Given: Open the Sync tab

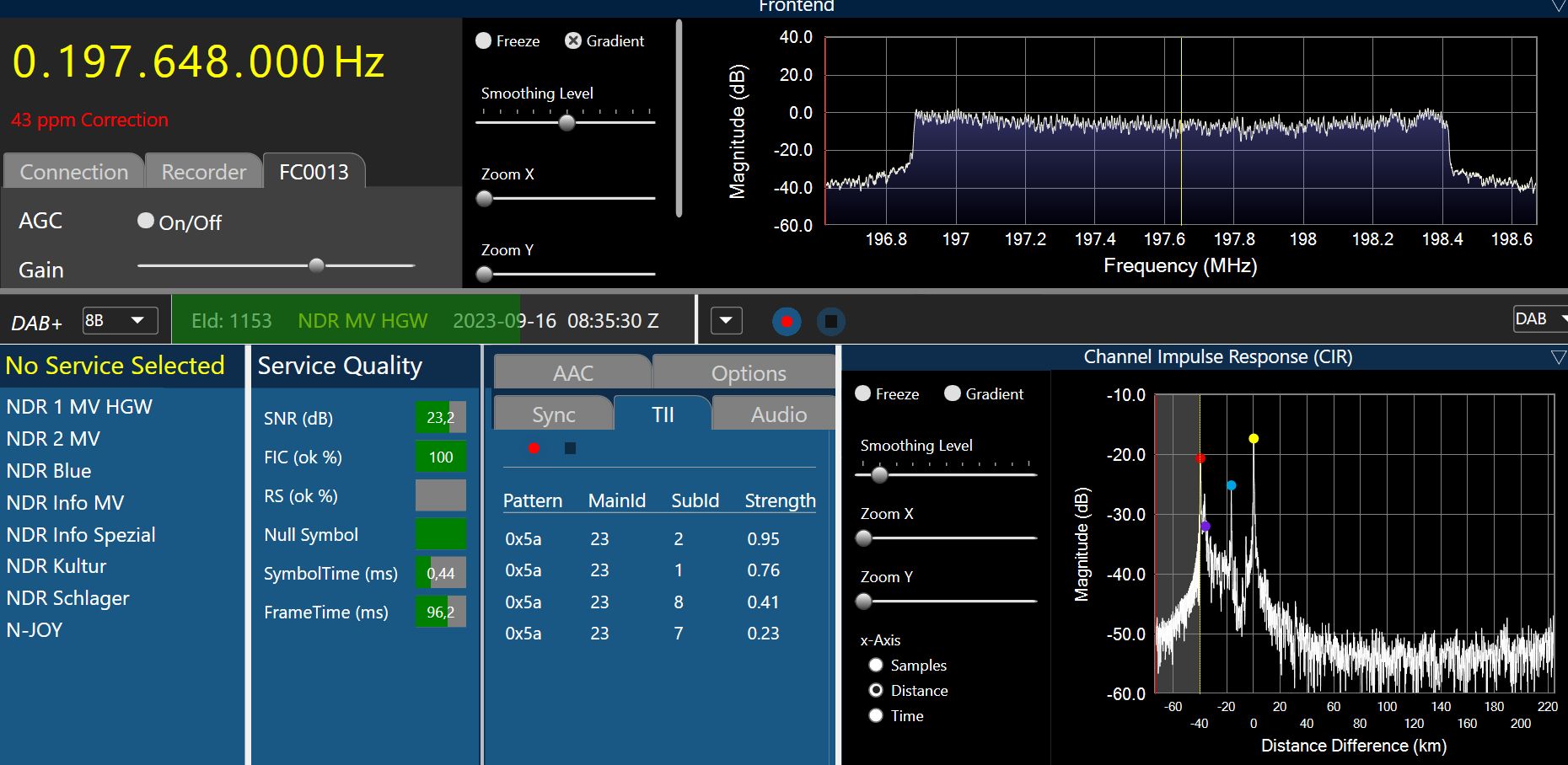Looking at the screenshot, I should pyautogui.click(x=553, y=415).
